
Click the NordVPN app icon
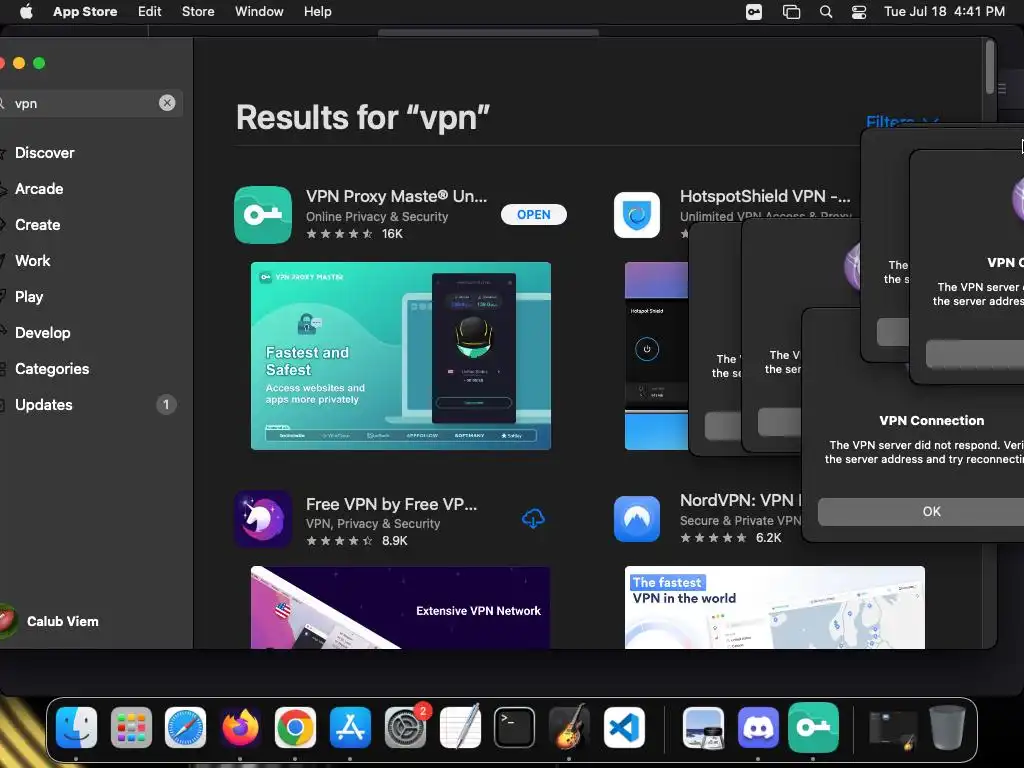point(637,519)
